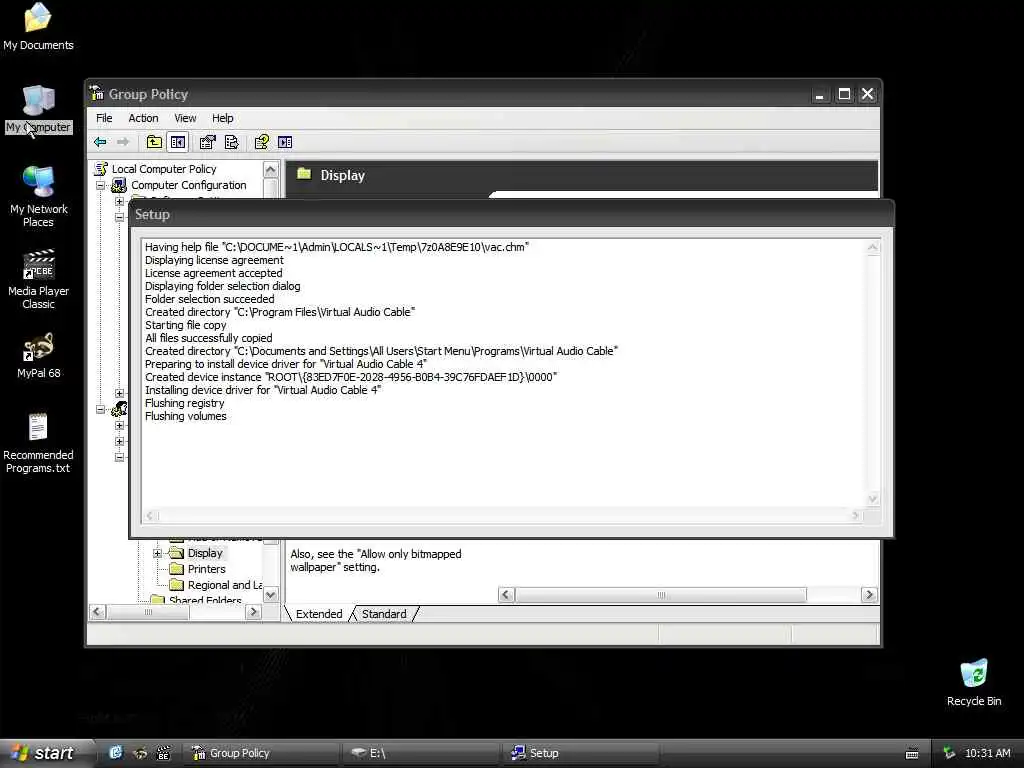Screen dimensions: 1024x768
Task: Maximize the Group Policy window
Action: point(844,94)
